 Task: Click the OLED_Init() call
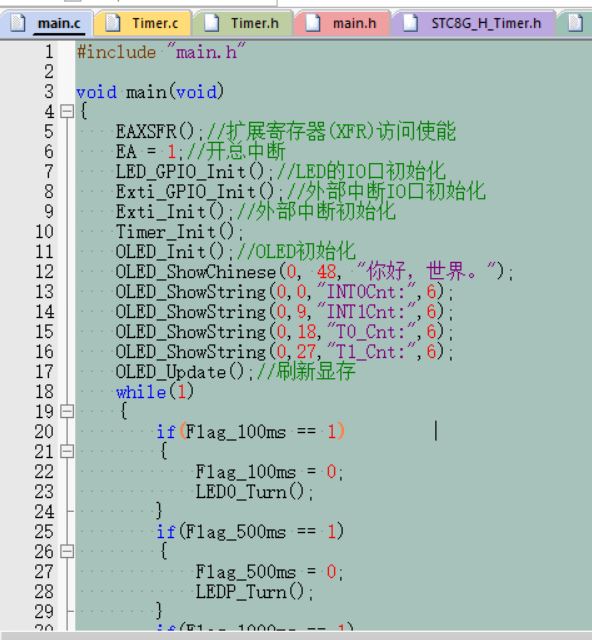pos(174,252)
